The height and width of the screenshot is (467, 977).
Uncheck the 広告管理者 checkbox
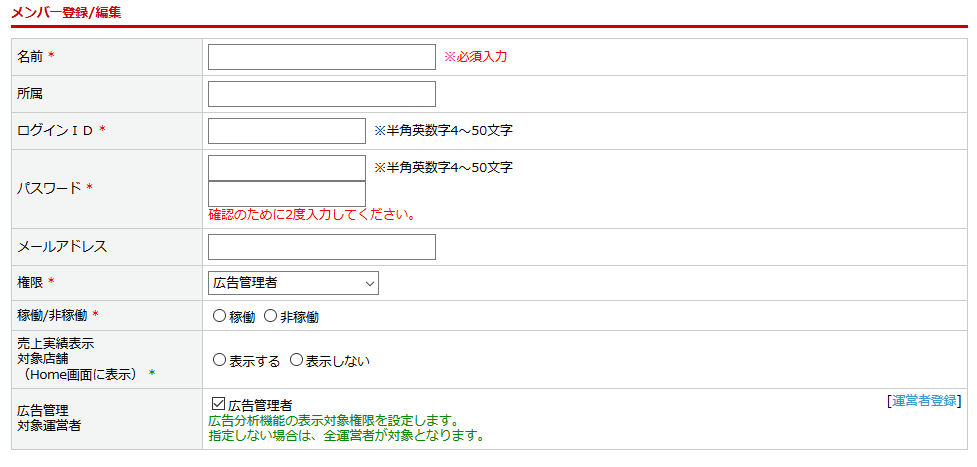tap(219, 404)
